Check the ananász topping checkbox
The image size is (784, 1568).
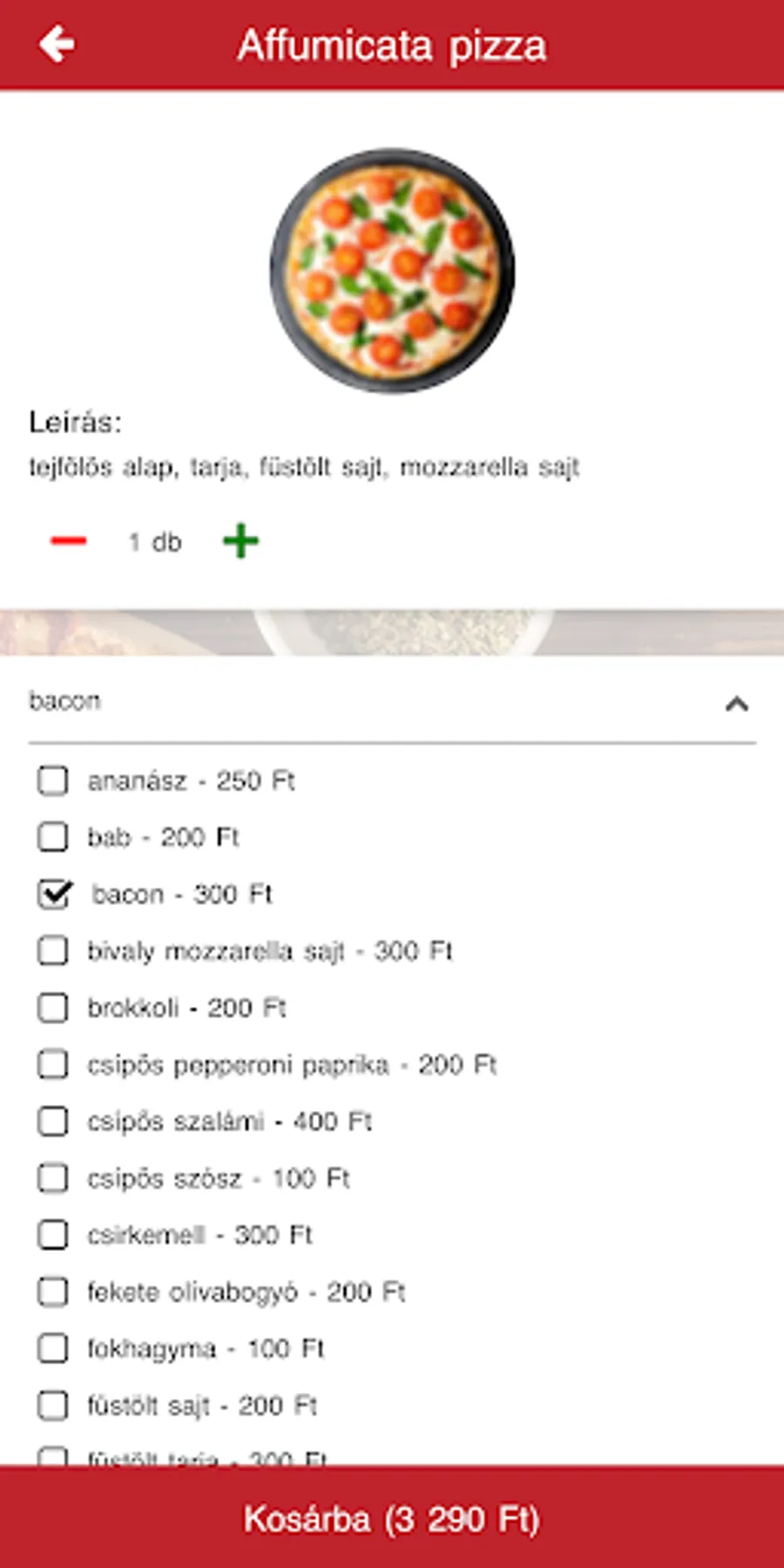pyautogui.click(x=53, y=781)
